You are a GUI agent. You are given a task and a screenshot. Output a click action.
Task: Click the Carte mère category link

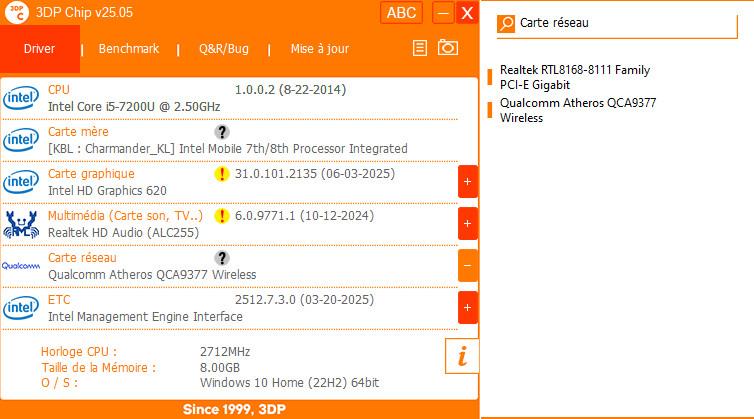click(78, 132)
